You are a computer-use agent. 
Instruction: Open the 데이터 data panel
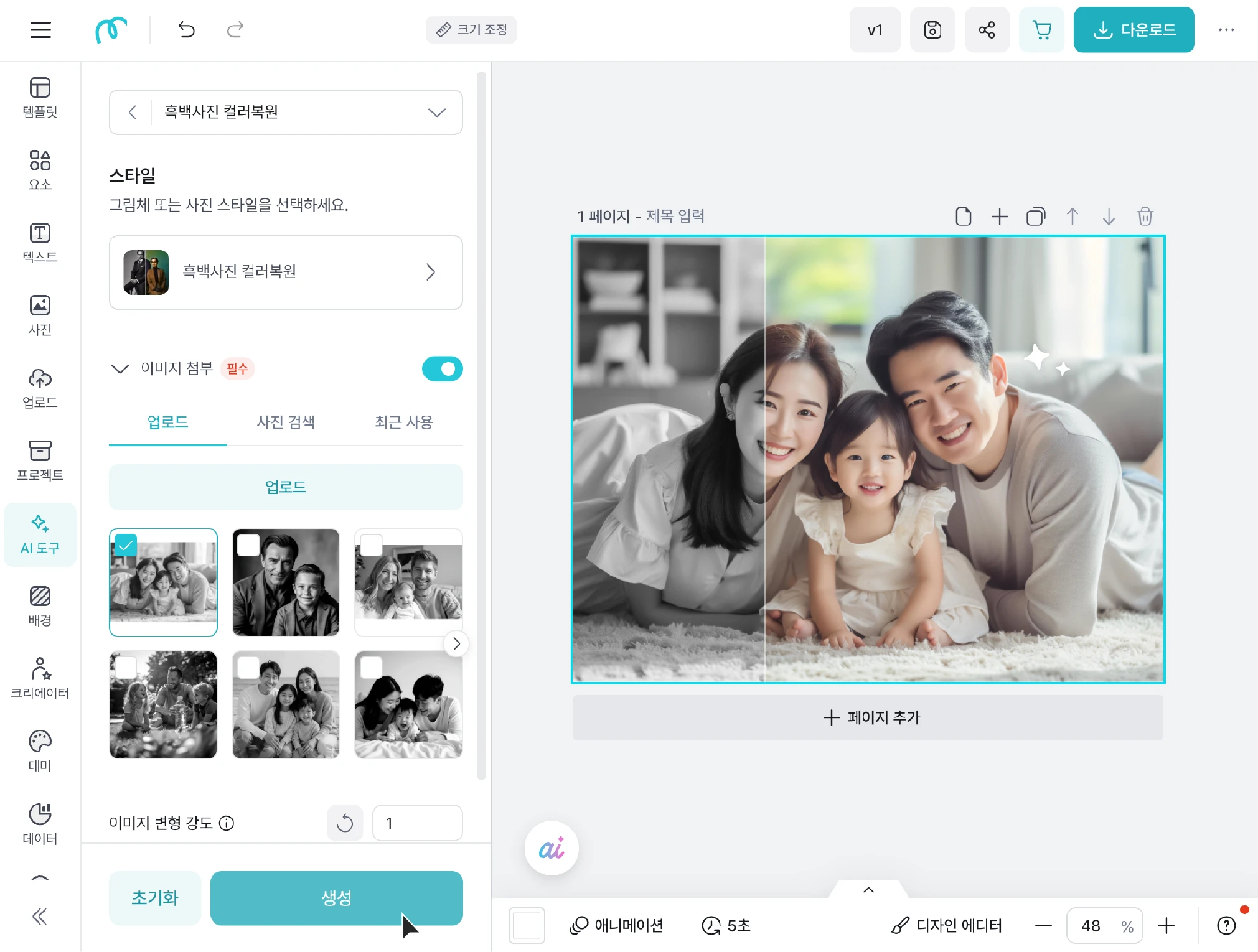(40, 824)
